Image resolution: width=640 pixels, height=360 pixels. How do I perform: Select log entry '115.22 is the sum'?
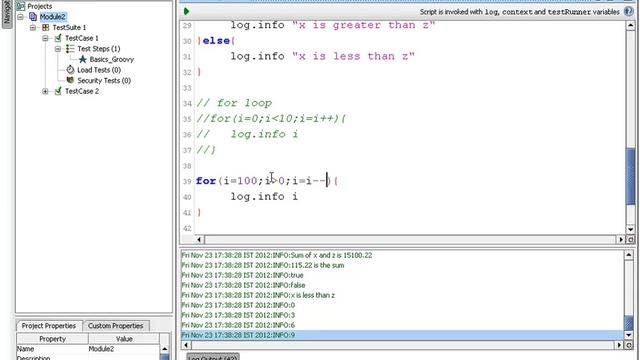(263, 265)
